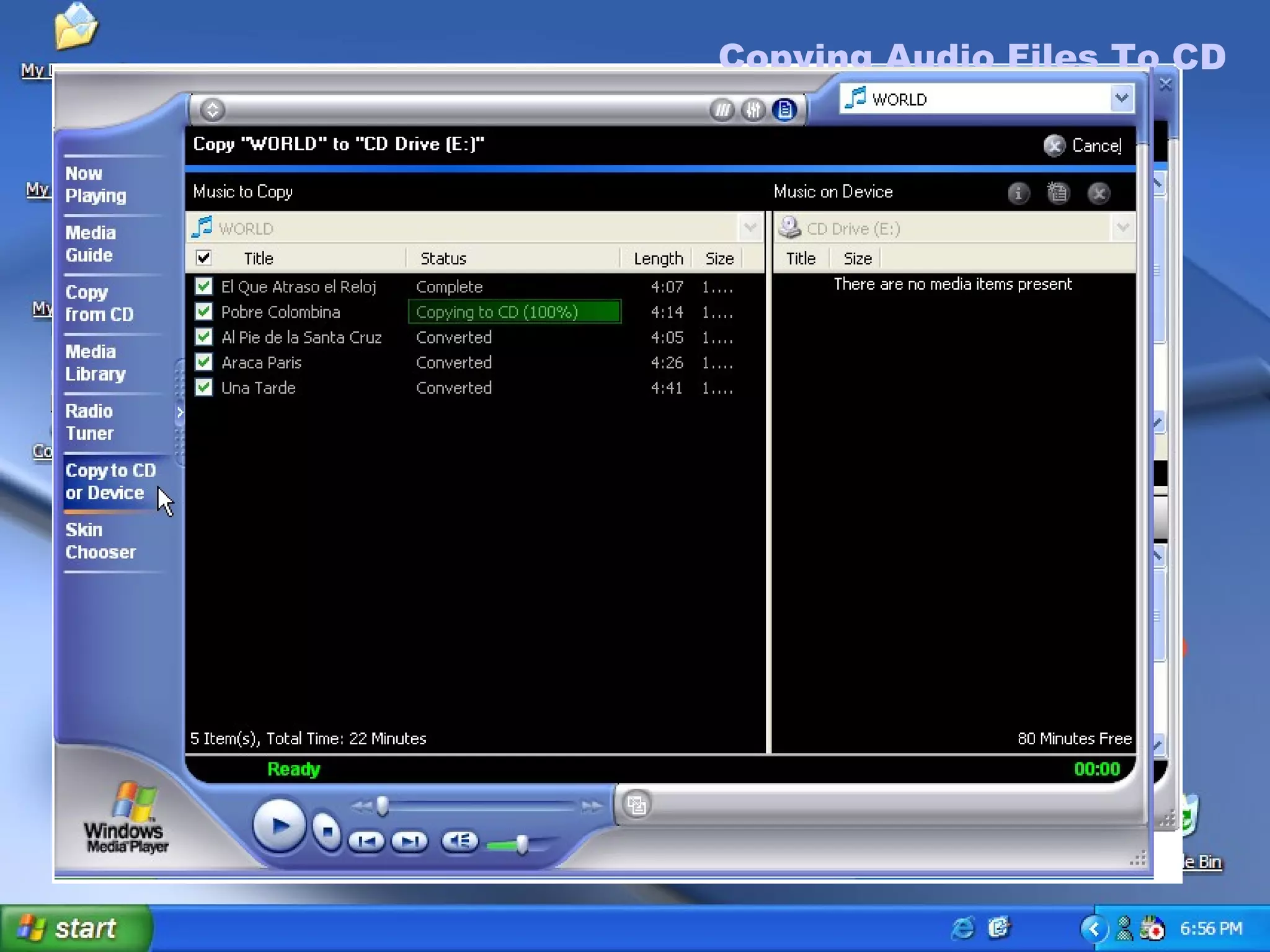Click the '80 Minutes Free' text
This screenshot has height=952, width=1270.
pyautogui.click(x=1074, y=738)
